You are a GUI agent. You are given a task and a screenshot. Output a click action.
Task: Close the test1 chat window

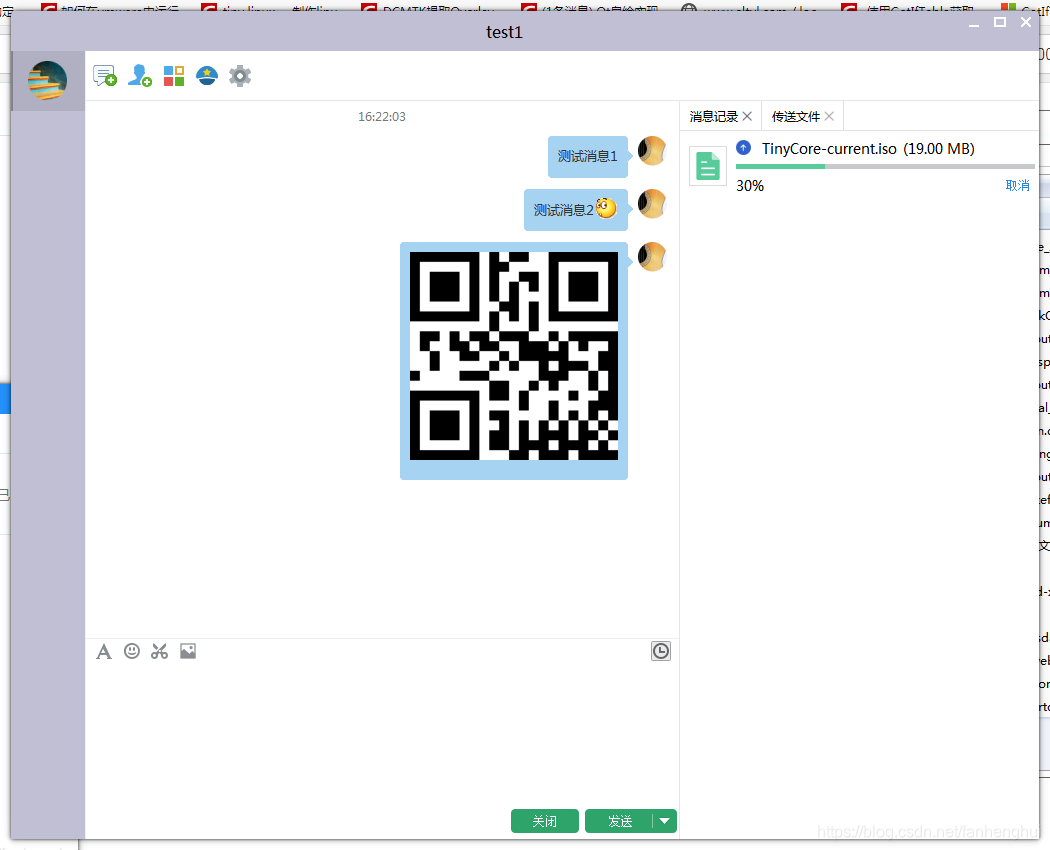1025,22
